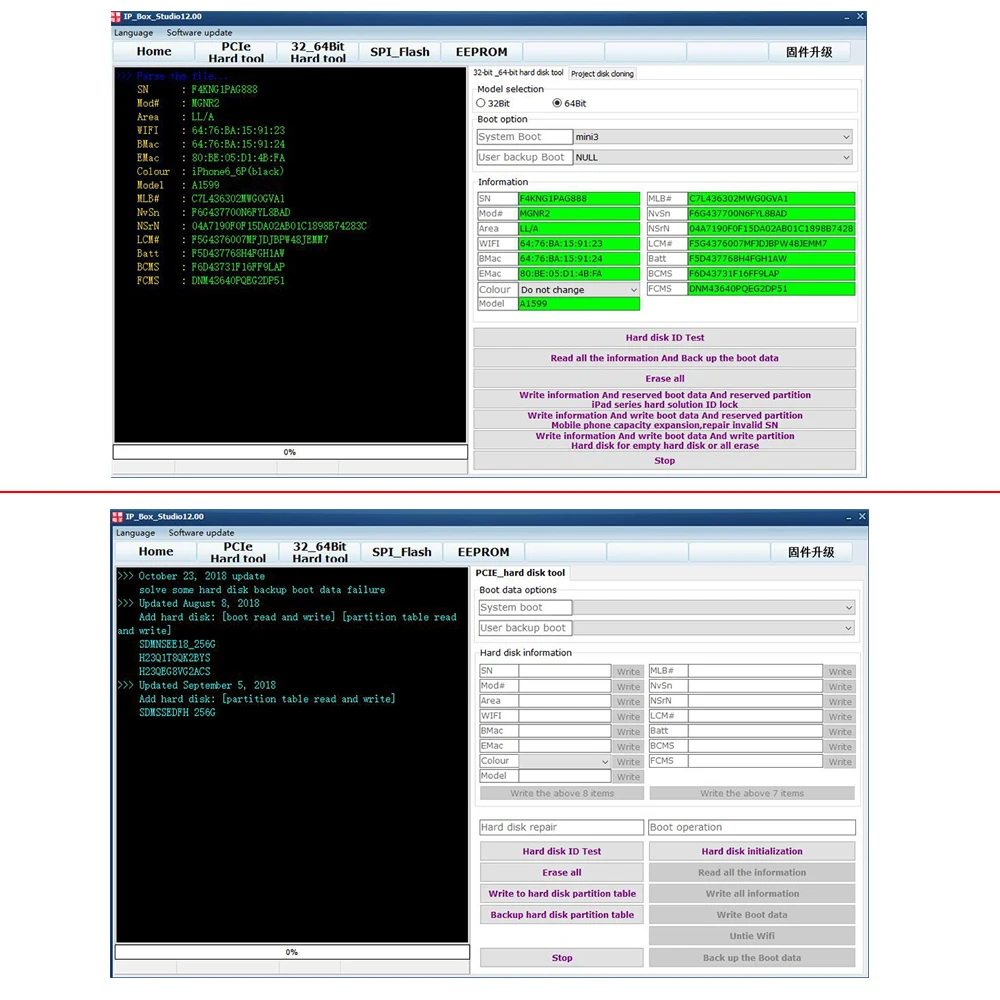Click Hard disk initialization button
Screen dimensions: 1000x1000
pyautogui.click(x=752, y=851)
